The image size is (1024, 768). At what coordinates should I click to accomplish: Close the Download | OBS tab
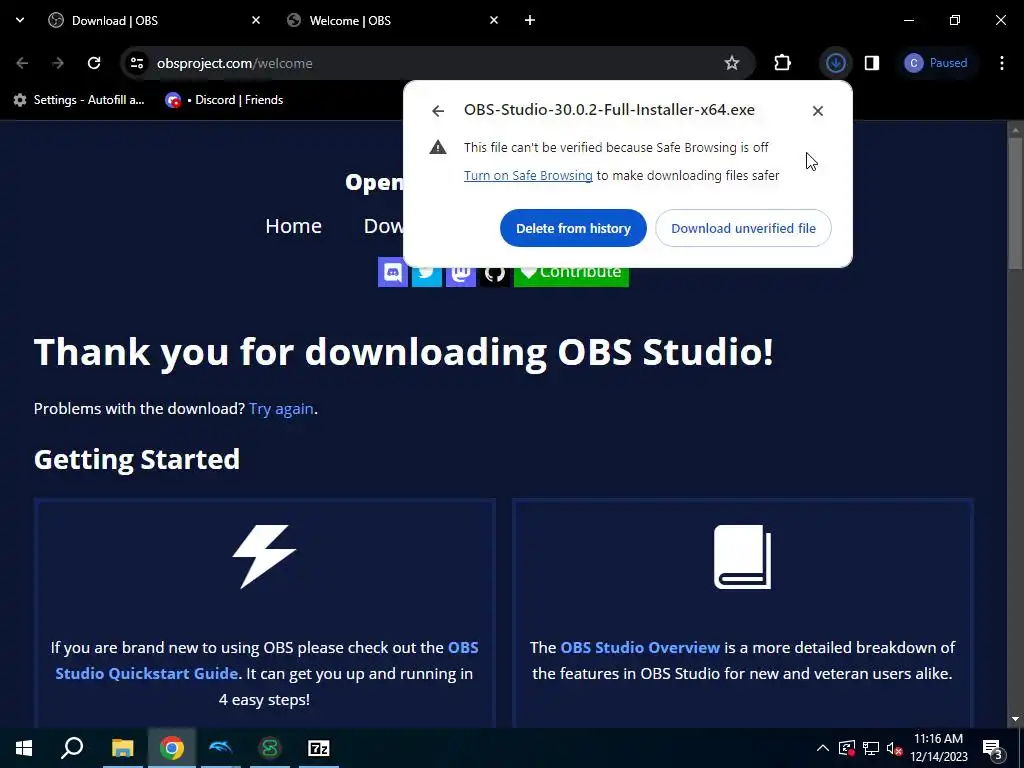point(256,20)
